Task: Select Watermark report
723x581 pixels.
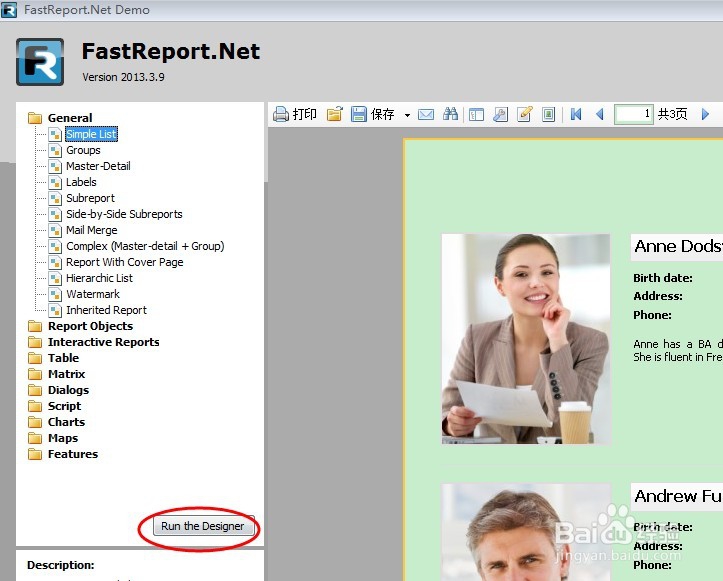Action: pos(93,294)
